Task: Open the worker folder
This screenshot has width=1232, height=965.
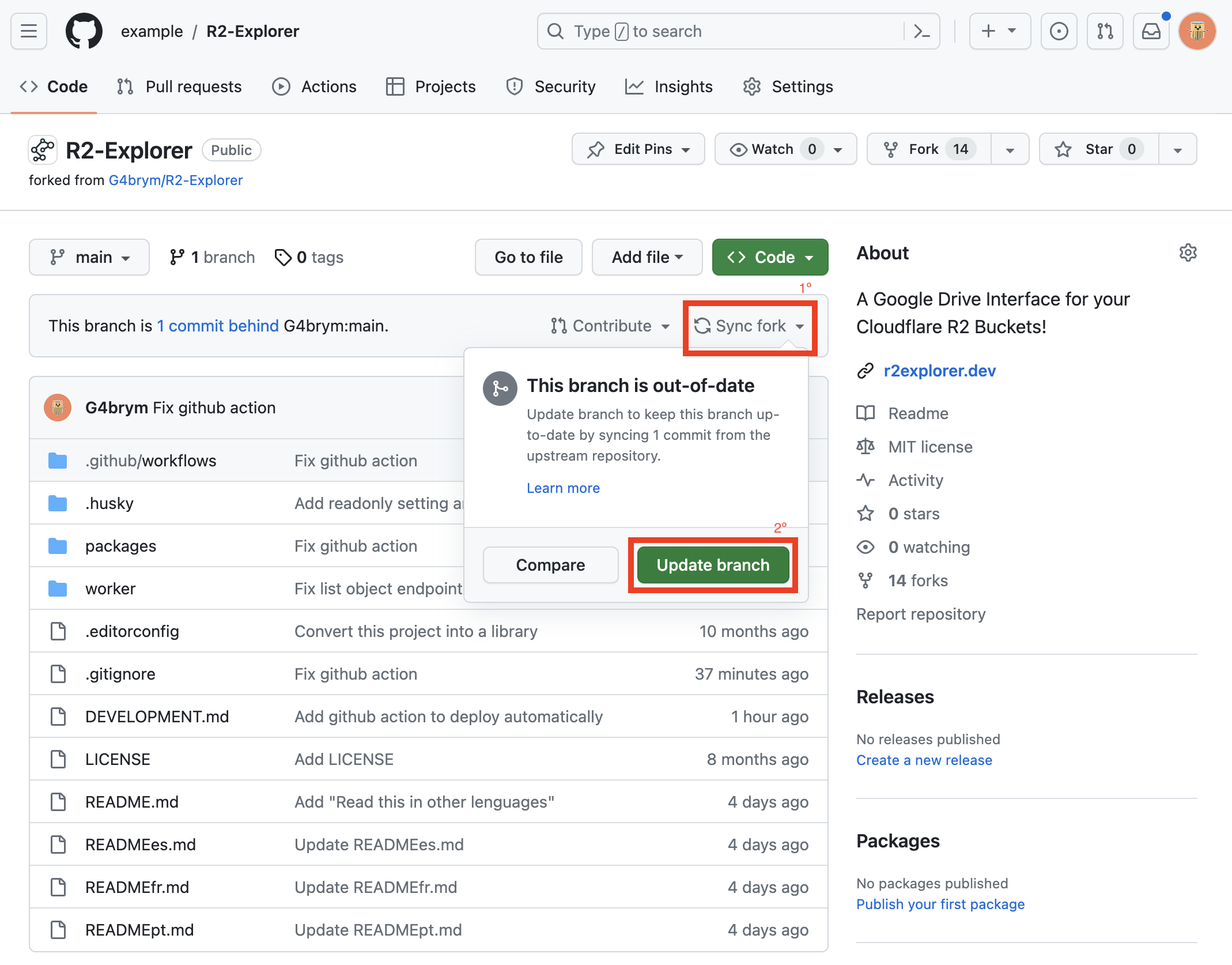Action: coord(110,589)
